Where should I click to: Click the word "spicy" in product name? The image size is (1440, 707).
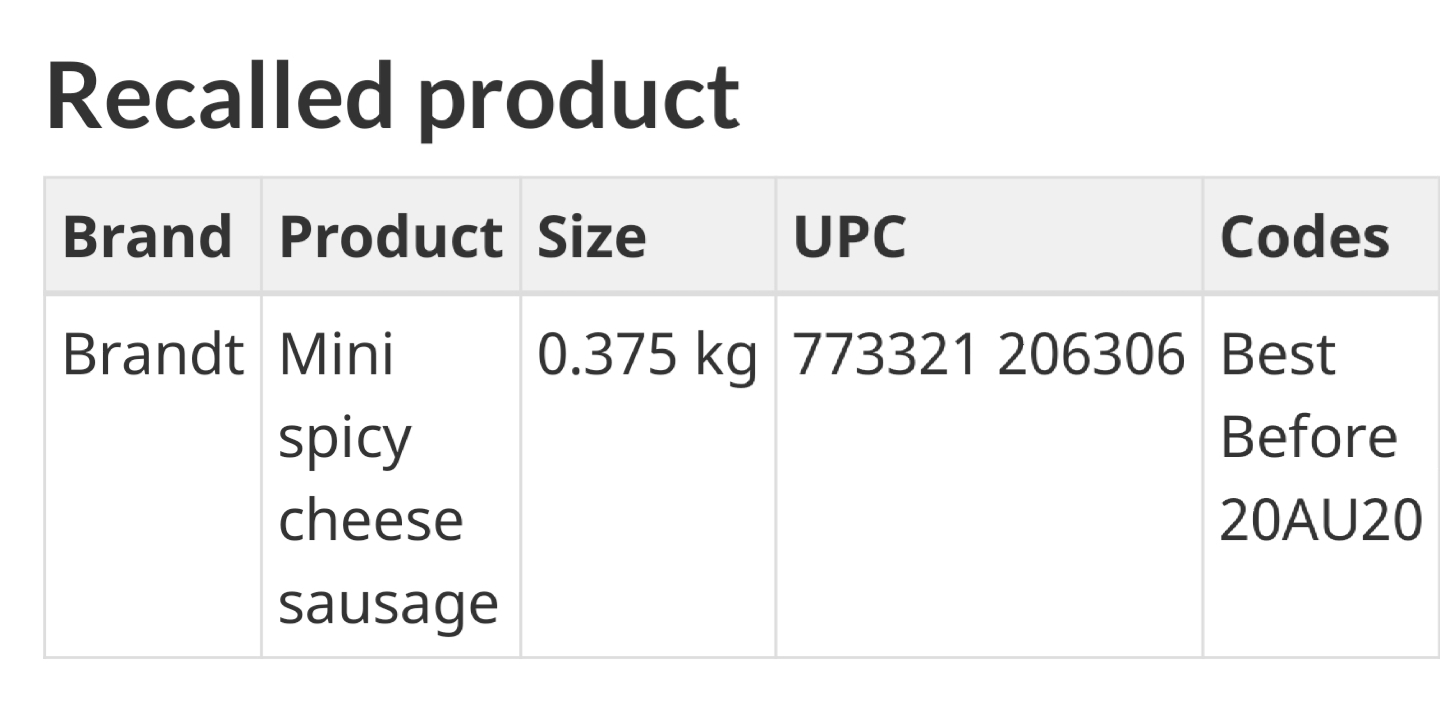point(345,440)
